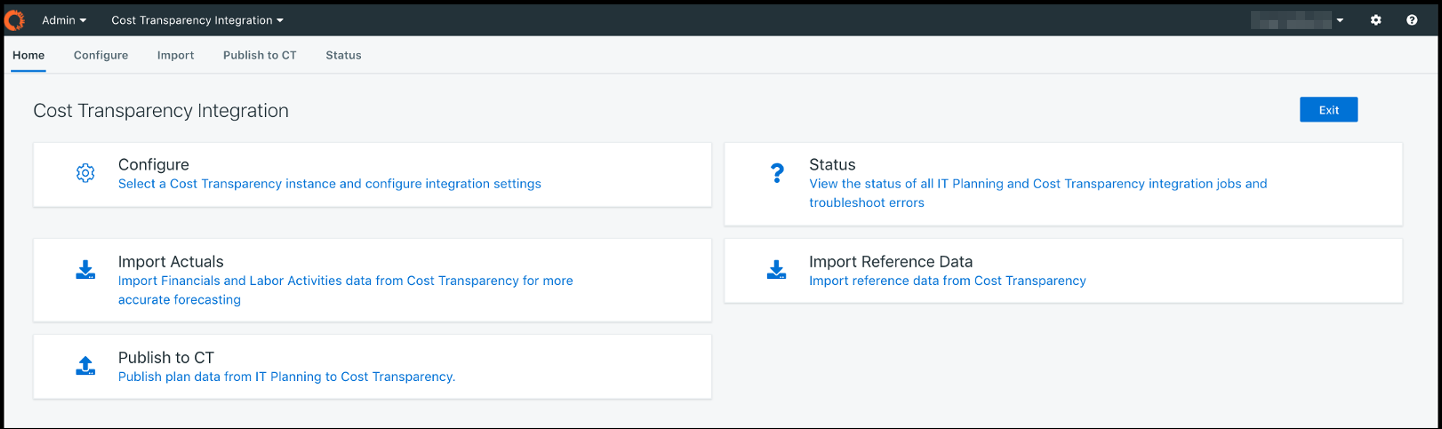Click the blue Exit button
This screenshot has height=429, width=1442.
click(x=1328, y=110)
